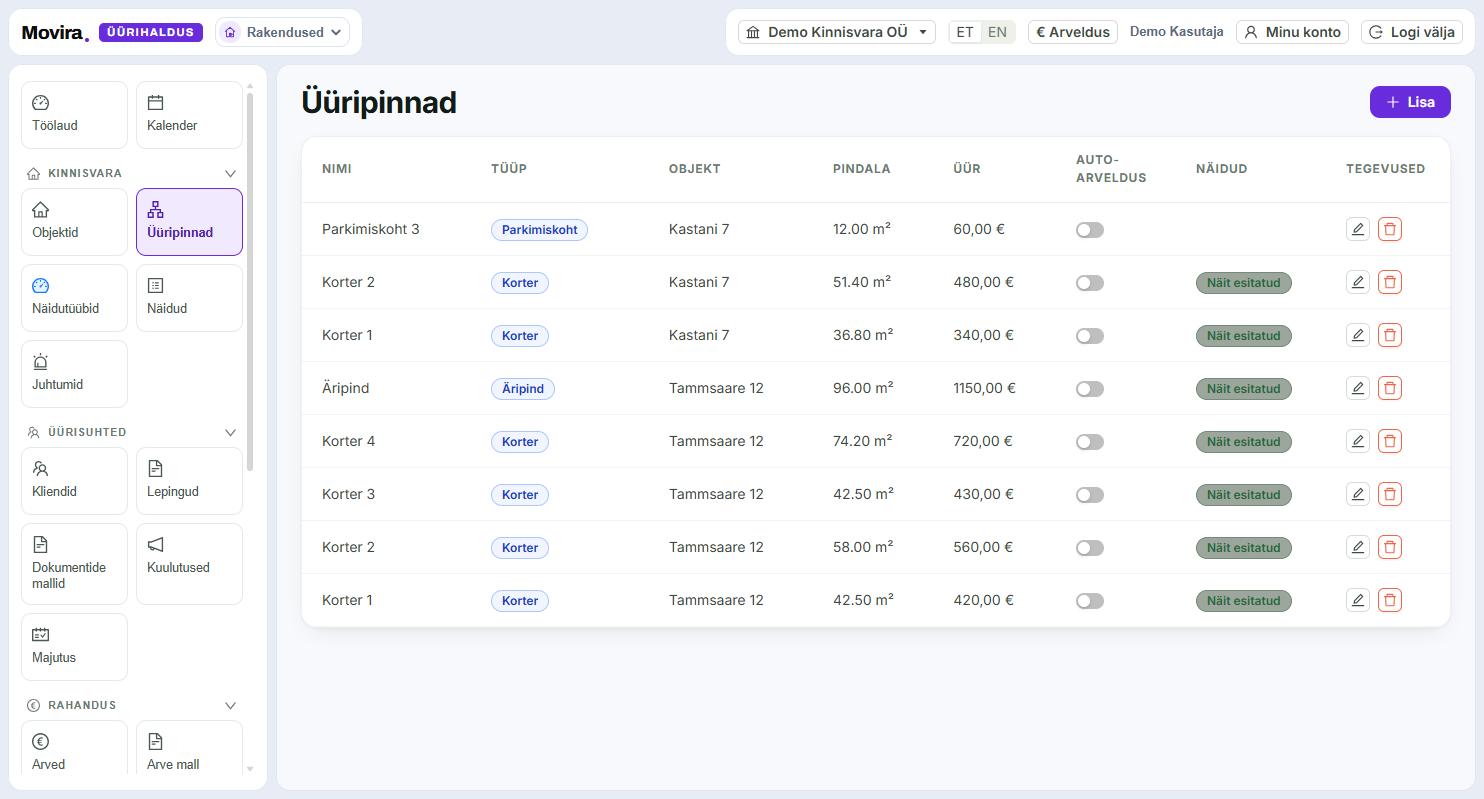Open Juhtumid incidents tile
This screenshot has height=799, width=1484.
(x=74, y=374)
